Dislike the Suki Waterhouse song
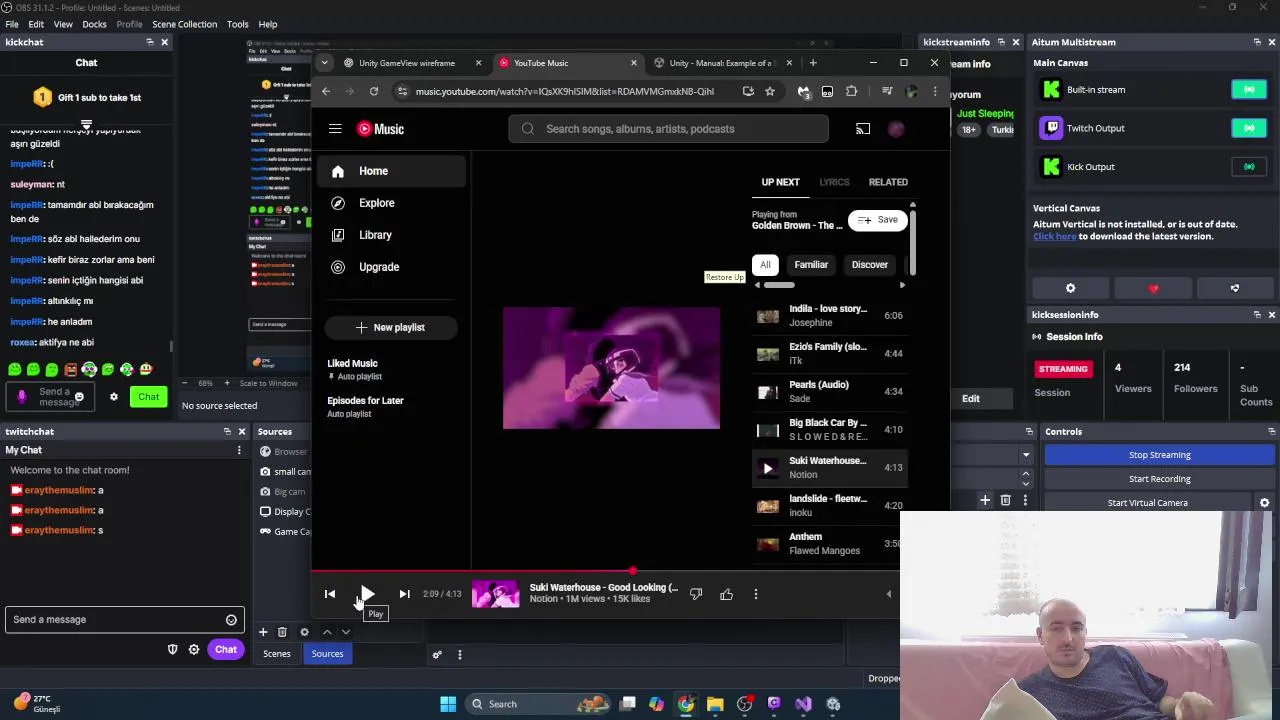This screenshot has width=1280, height=720. 696,595
